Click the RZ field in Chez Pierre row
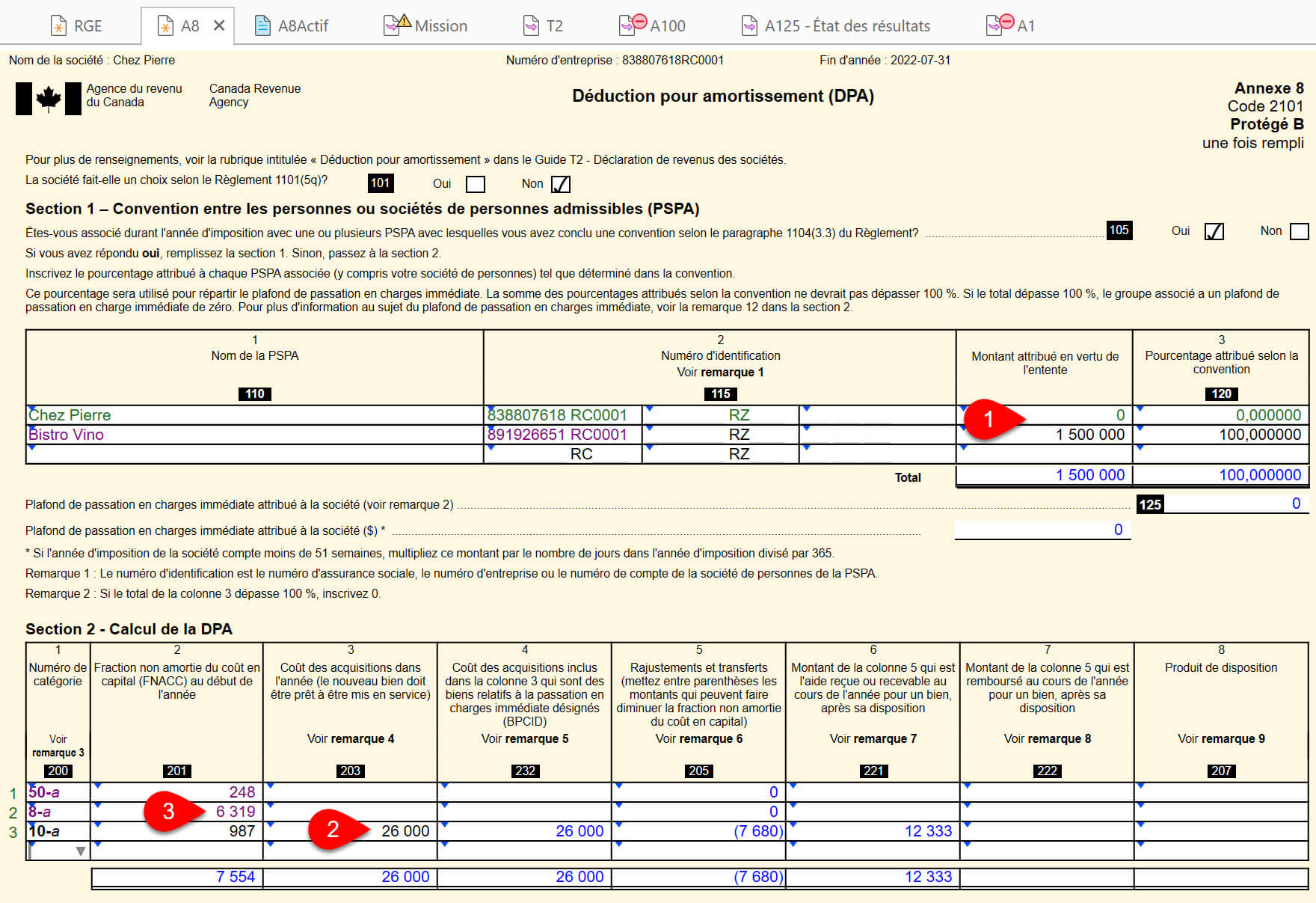The image size is (1316, 903). 721,415
